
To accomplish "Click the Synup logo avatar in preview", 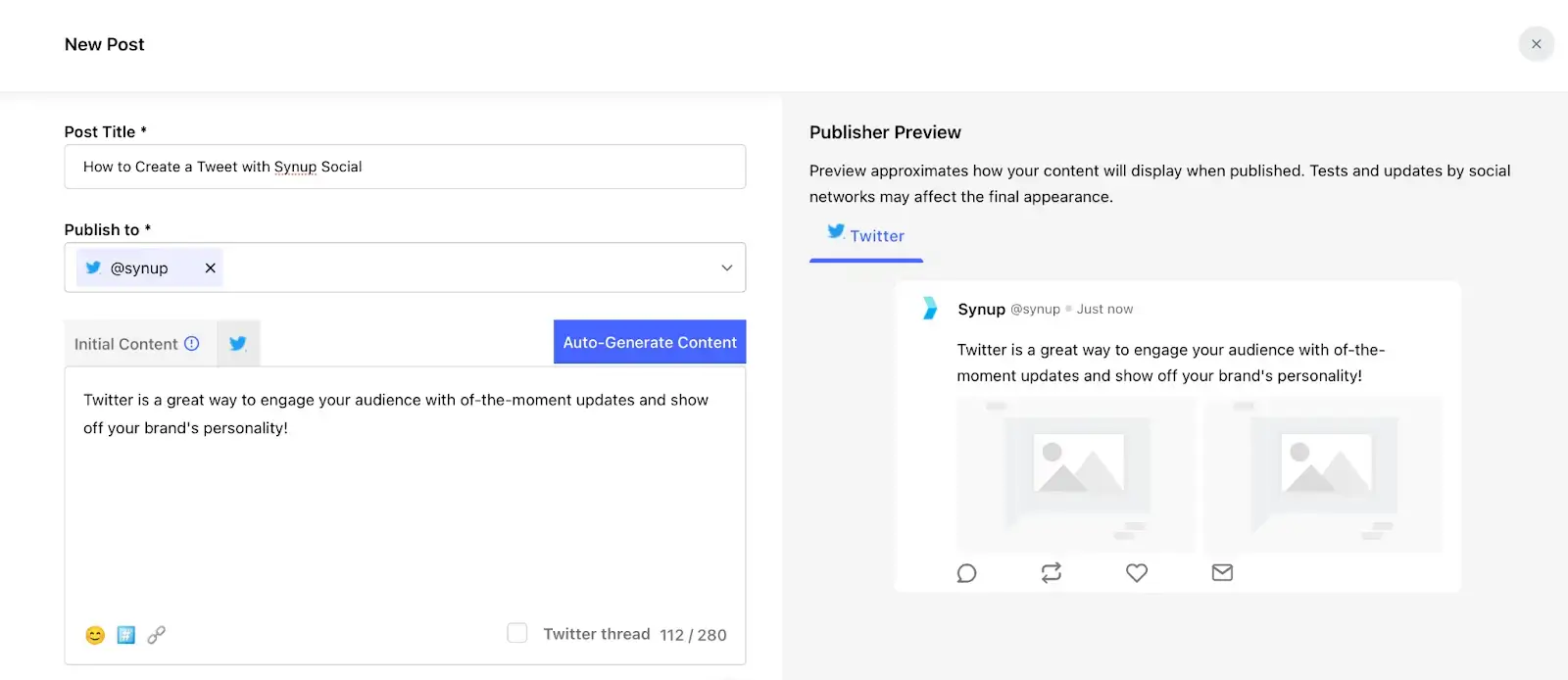I will (930, 309).
